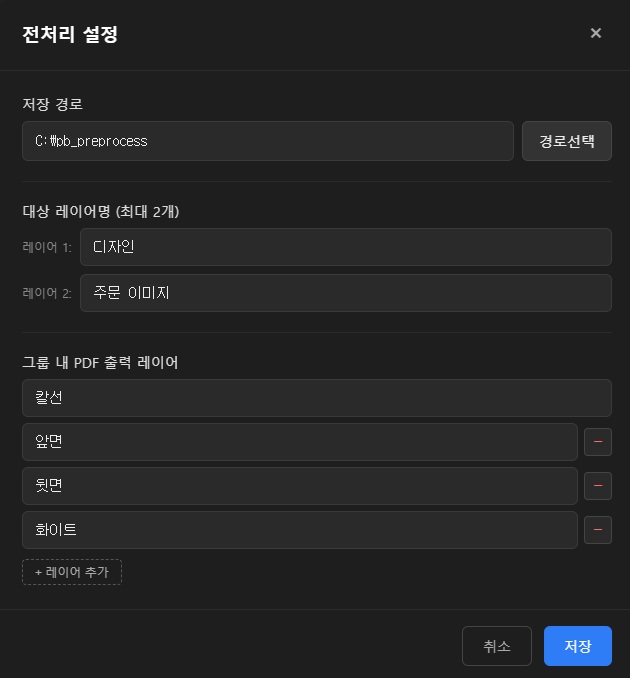Select the 저장 경로 label
Screen dimensions: 630x678
(x=52, y=104)
